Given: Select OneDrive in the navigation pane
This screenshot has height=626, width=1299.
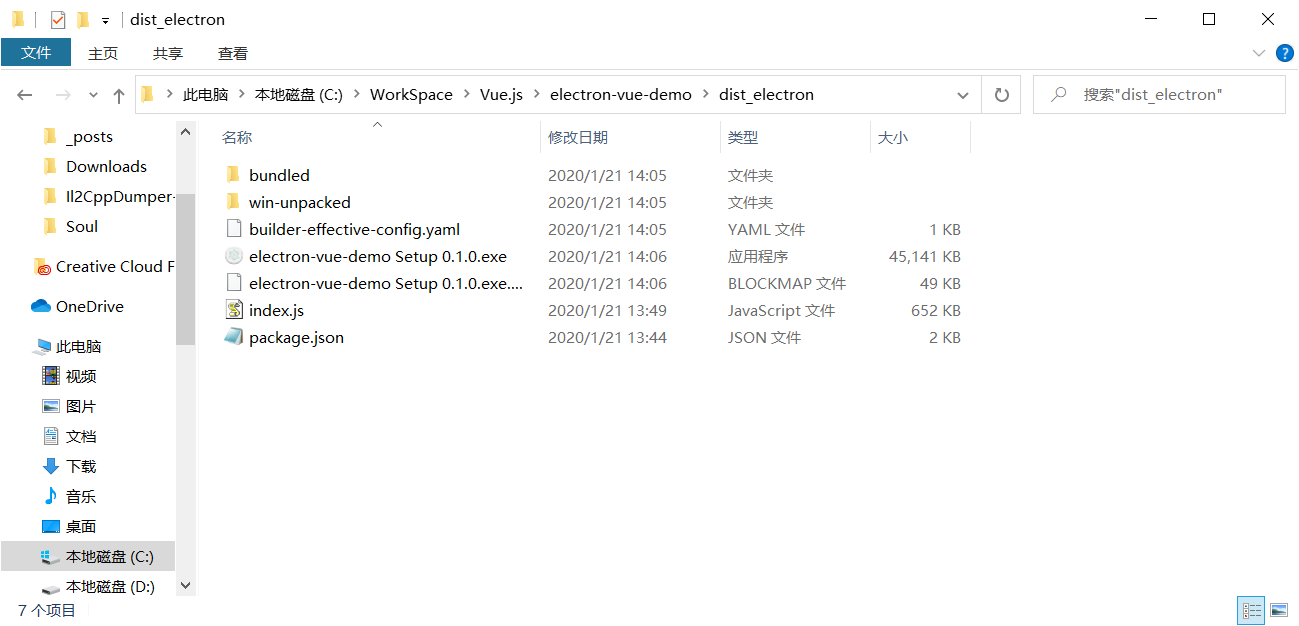Looking at the screenshot, I should (x=89, y=307).
